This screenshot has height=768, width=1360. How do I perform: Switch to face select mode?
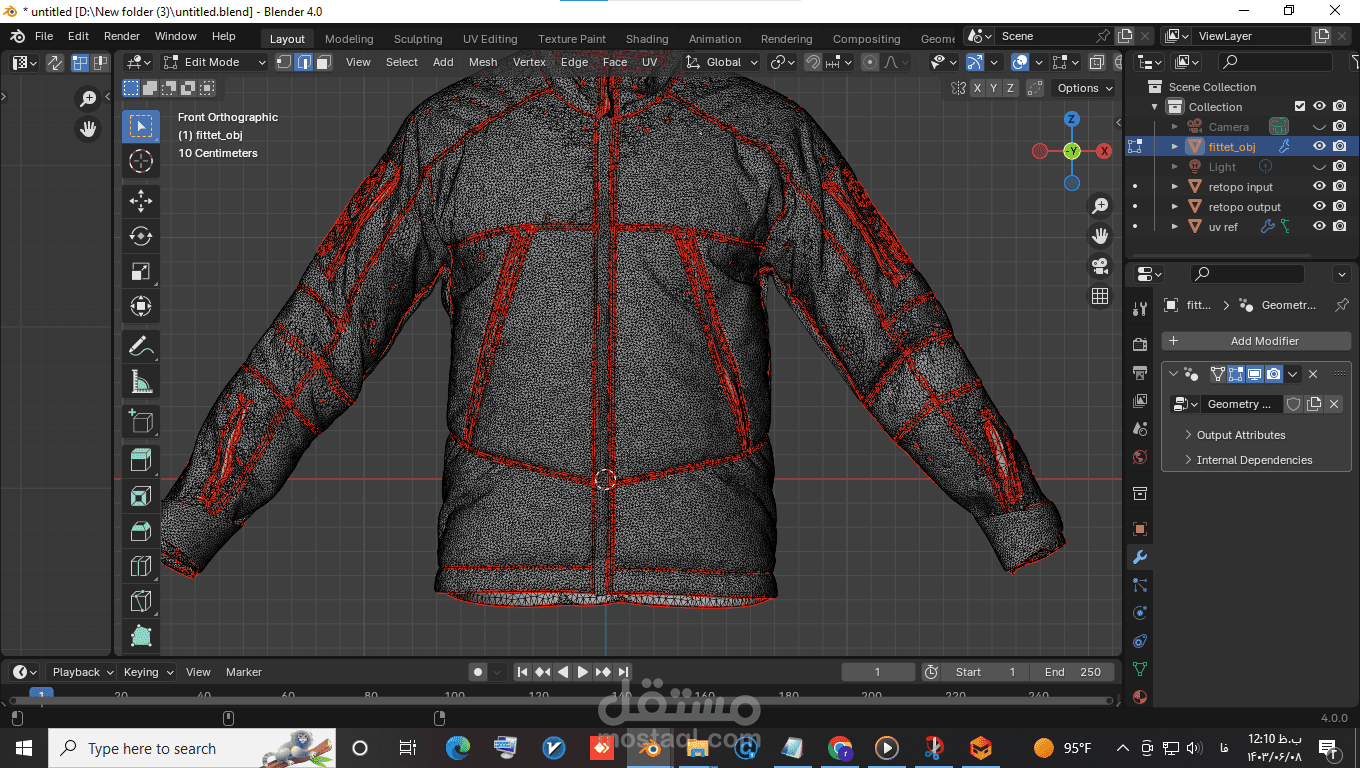323,62
